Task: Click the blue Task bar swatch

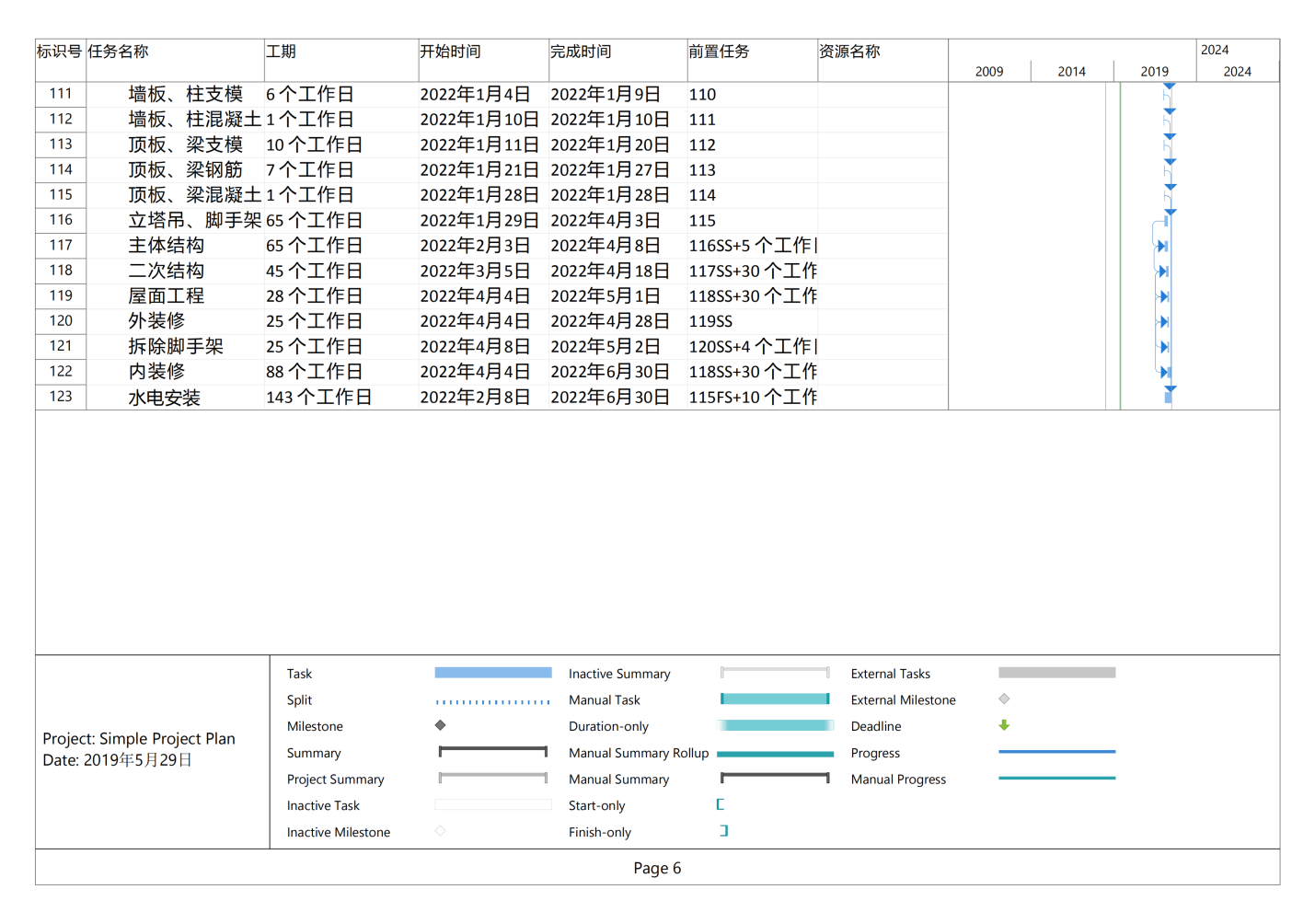Action: (492, 673)
